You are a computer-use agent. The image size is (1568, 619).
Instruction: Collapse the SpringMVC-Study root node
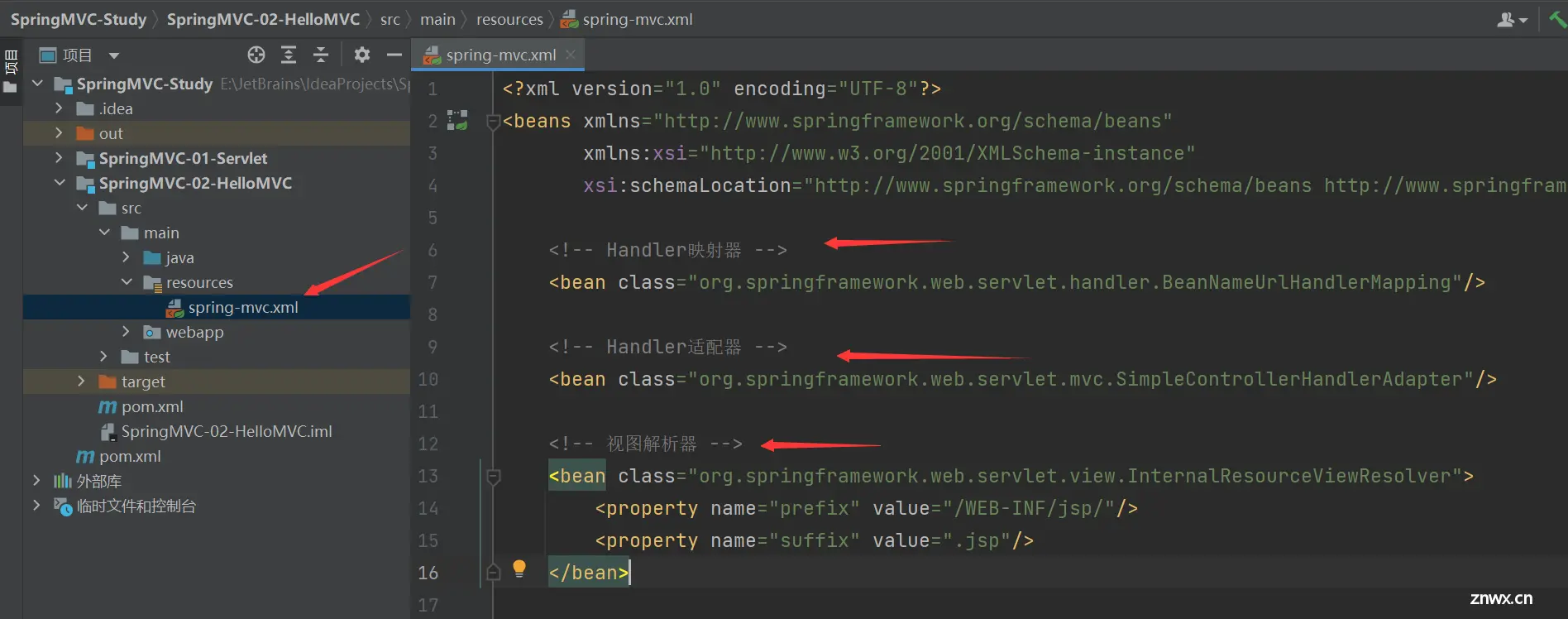pyautogui.click(x=37, y=84)
